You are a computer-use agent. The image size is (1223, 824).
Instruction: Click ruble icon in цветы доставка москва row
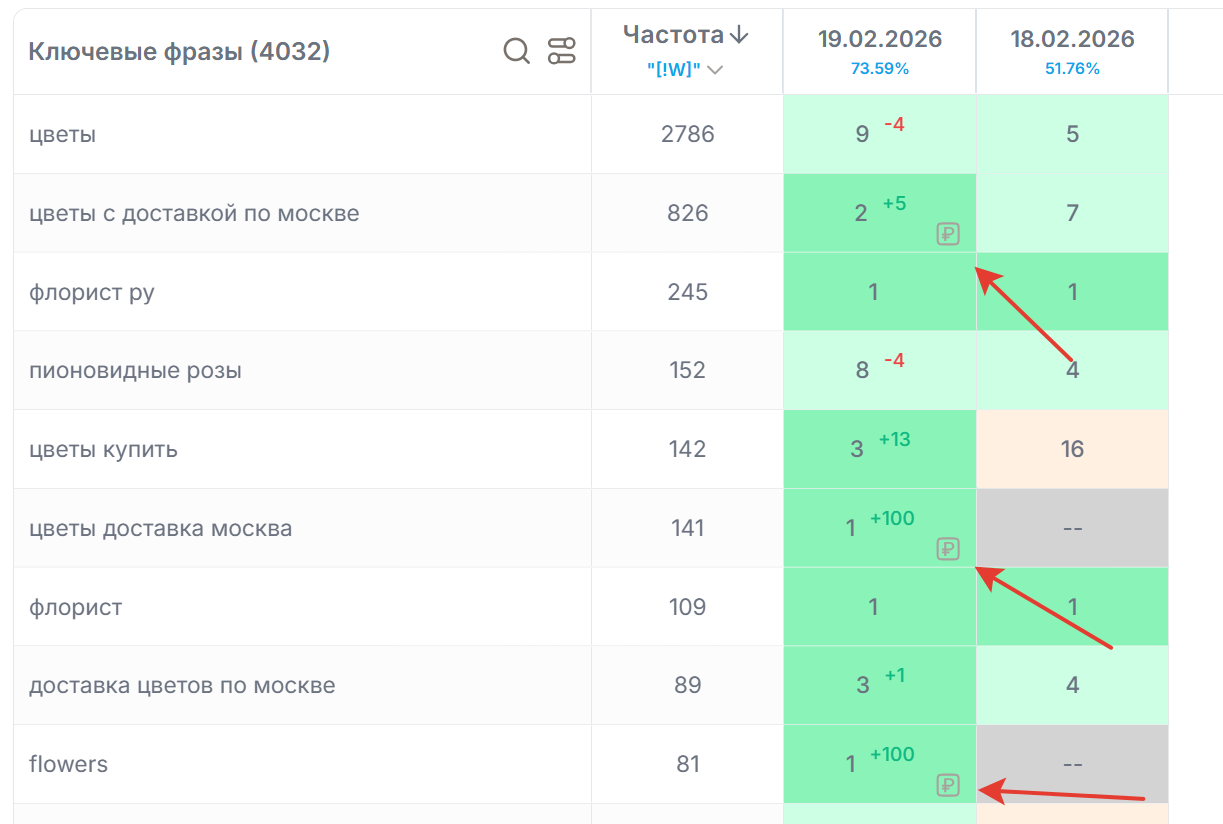(948, 549)
